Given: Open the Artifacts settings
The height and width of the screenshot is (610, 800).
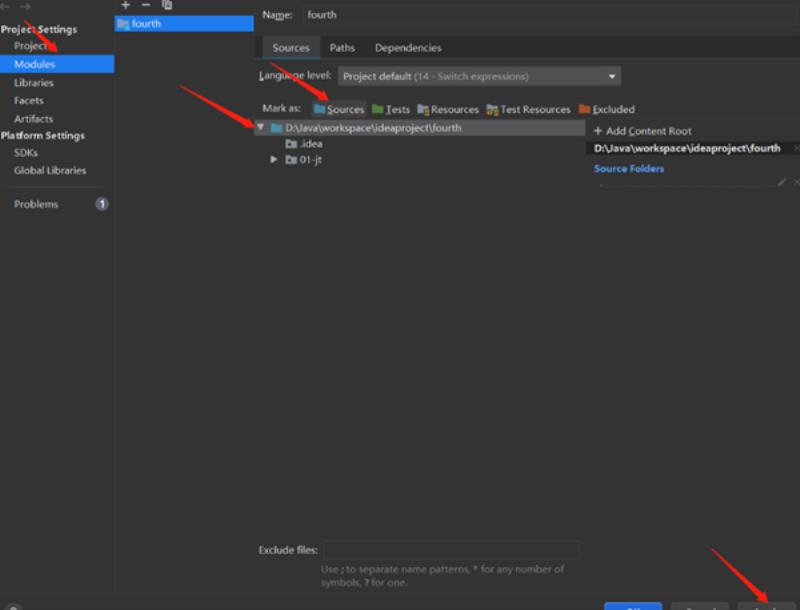Looking at the screenshot, I should [34, 119].
